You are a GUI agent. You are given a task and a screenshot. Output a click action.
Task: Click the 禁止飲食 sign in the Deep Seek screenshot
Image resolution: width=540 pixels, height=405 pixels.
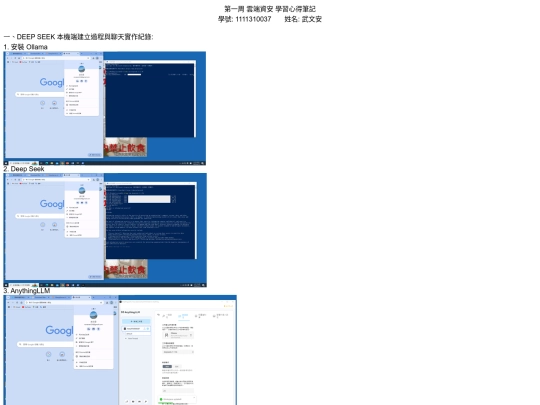[126, 269]
